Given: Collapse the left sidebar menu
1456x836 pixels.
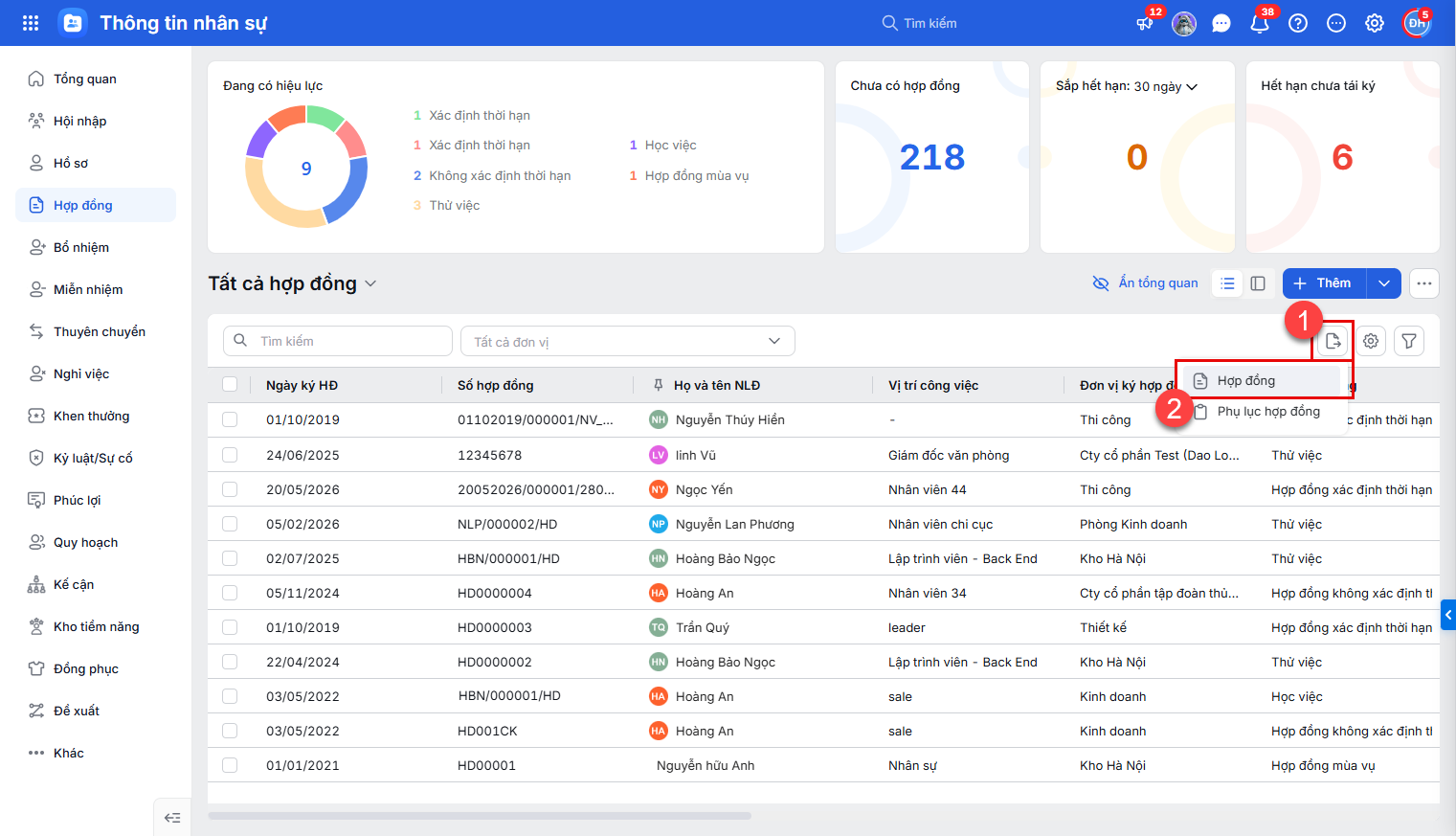Looking at the screenshot, I should point(172,817).
